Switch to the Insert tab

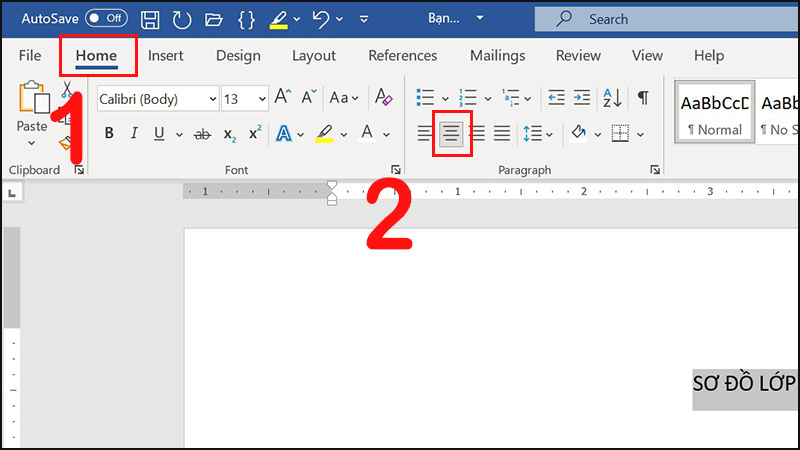point(165,56)
